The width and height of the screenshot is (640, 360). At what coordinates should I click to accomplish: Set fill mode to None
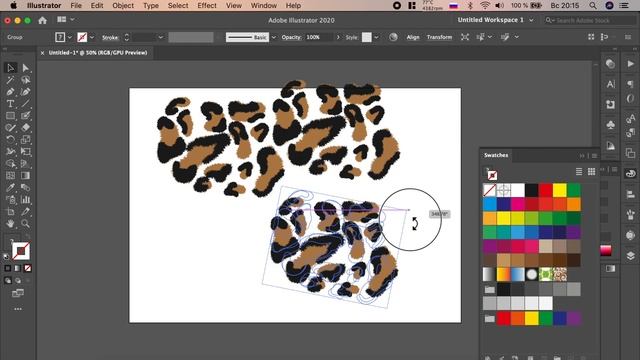[27, 268]
